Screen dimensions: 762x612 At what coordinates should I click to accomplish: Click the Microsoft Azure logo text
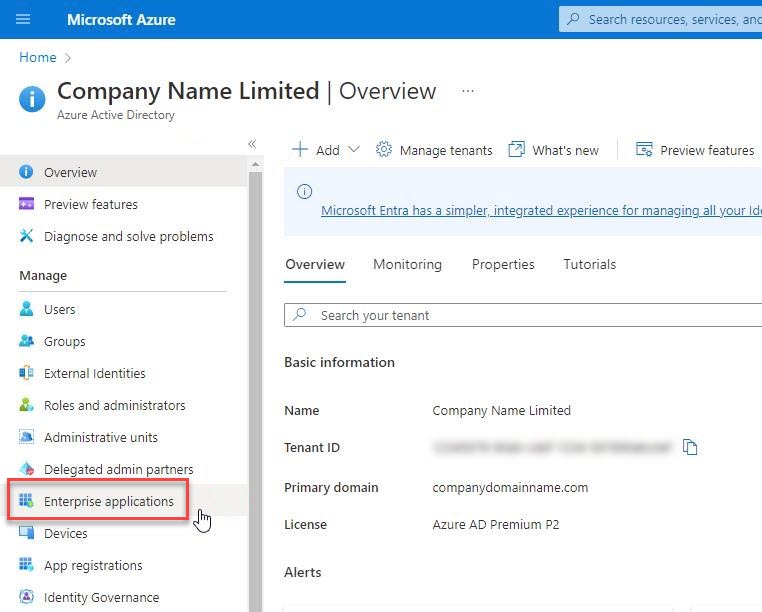pos(121,19)
